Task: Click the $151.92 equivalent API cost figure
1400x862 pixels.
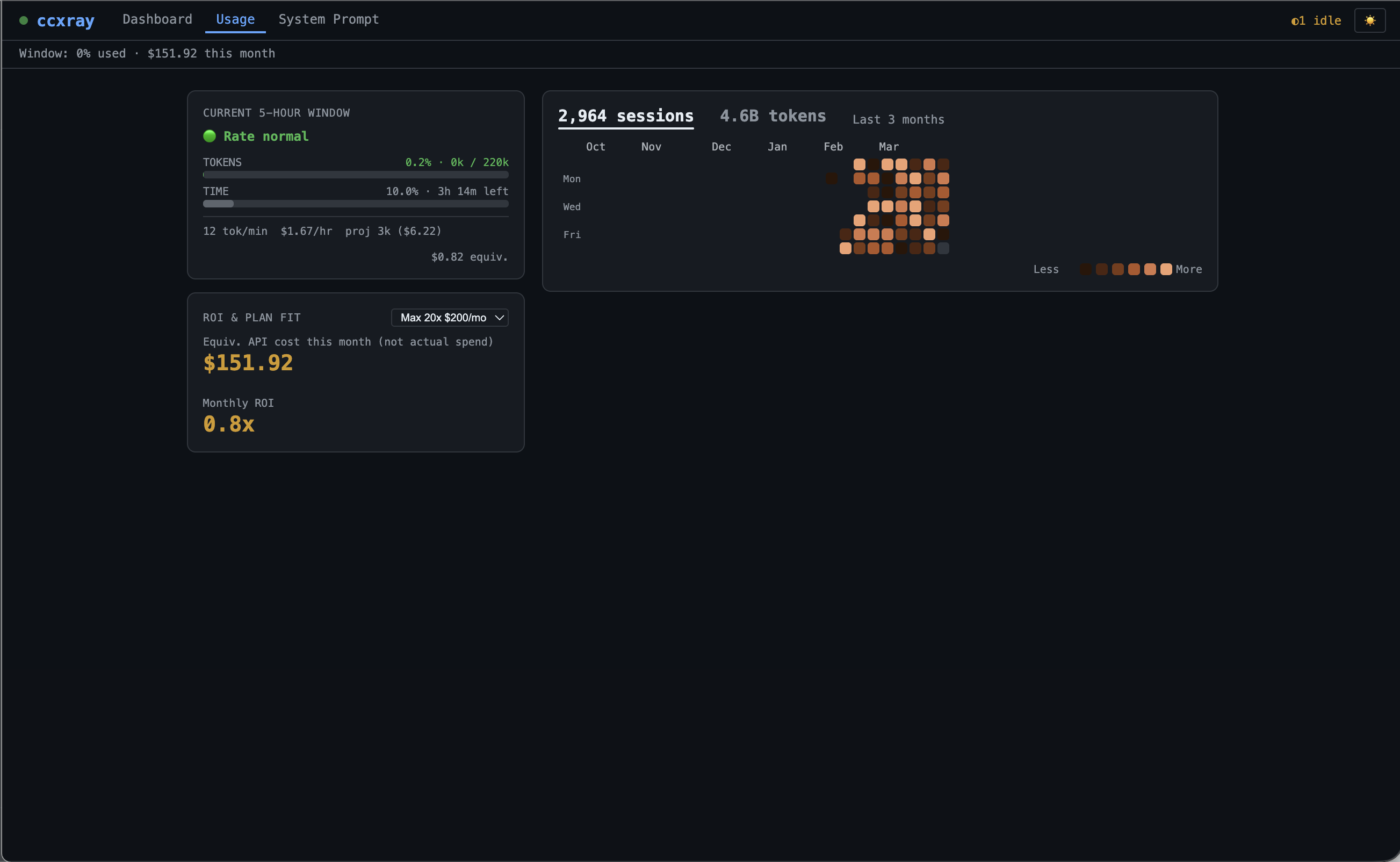Action: (x=248, y=363)
